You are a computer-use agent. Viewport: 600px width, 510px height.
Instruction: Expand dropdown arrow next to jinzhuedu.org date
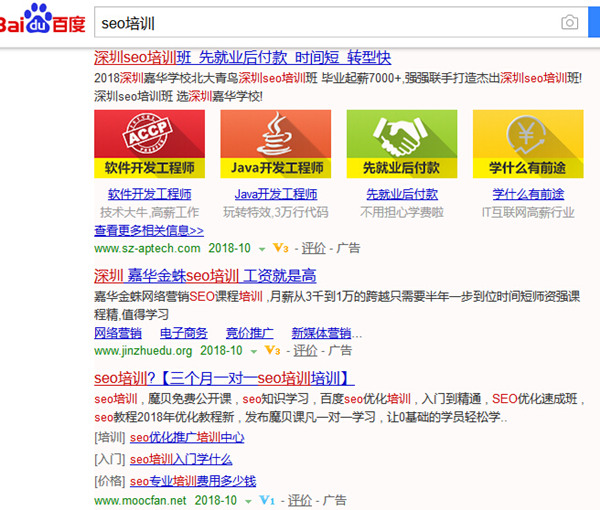(x=254, y=352)
